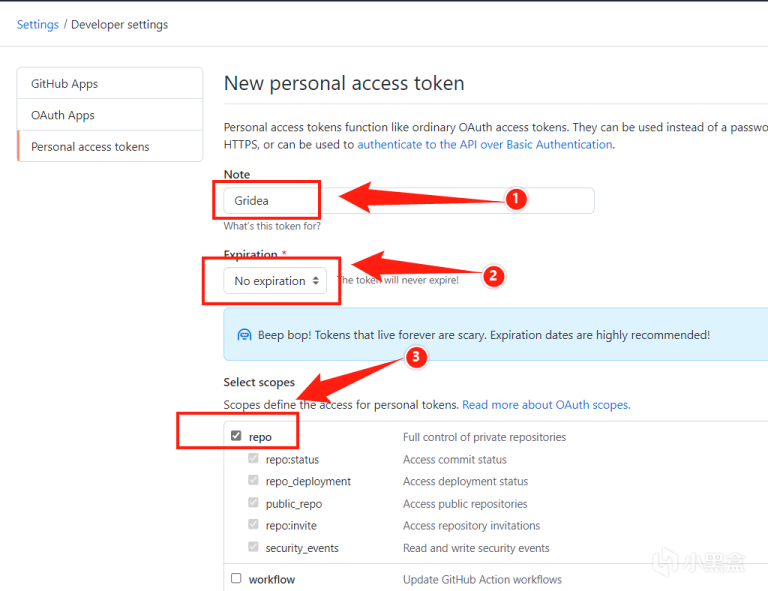This screenshot has width=768, height=591.
Task: Toggle the security_events scope checkbox
Action: click(254, 547)
